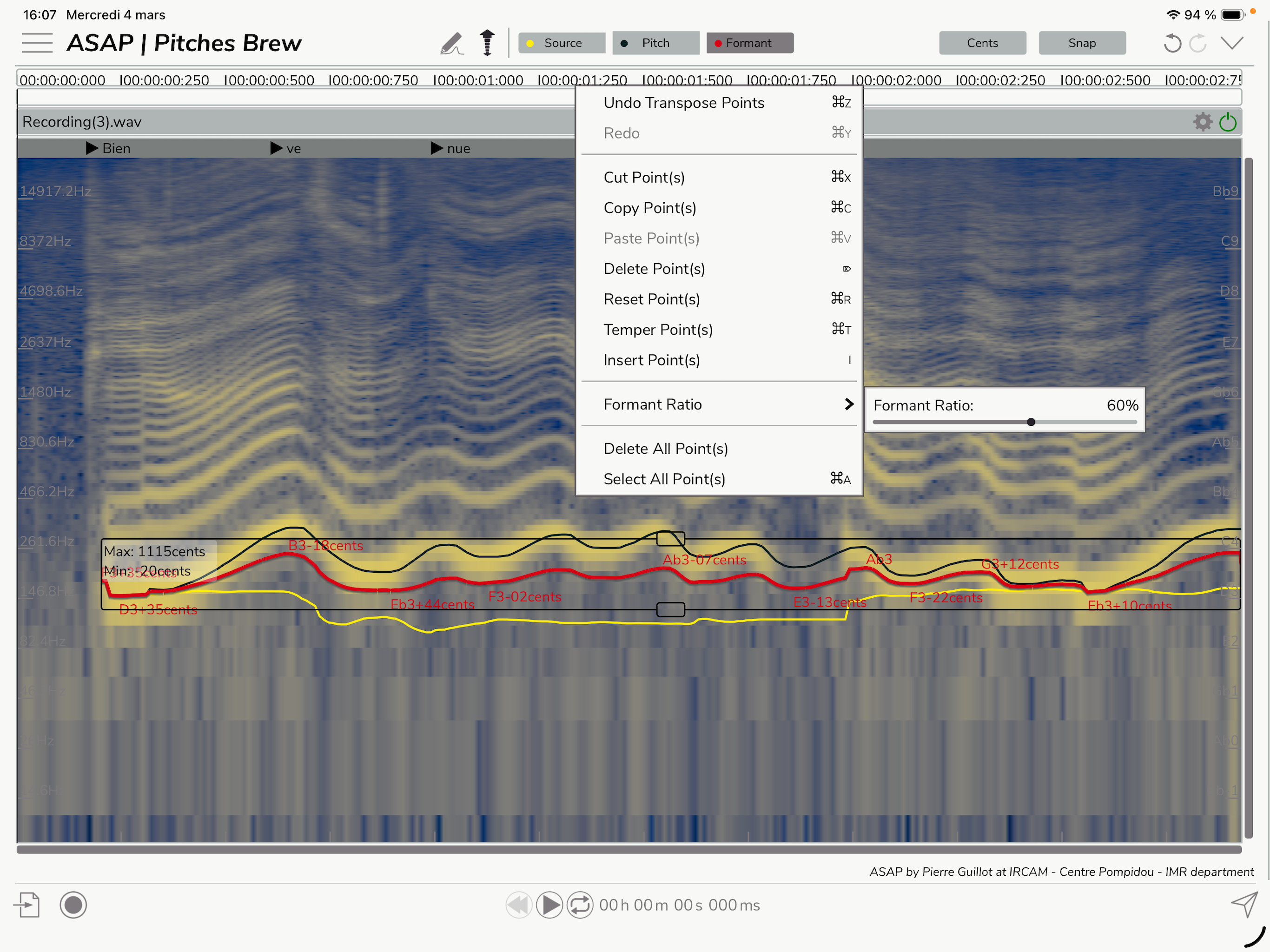Click the F3-22cents pitch label
This screenshot has height=952, width=1270.
tap(946, 598)
